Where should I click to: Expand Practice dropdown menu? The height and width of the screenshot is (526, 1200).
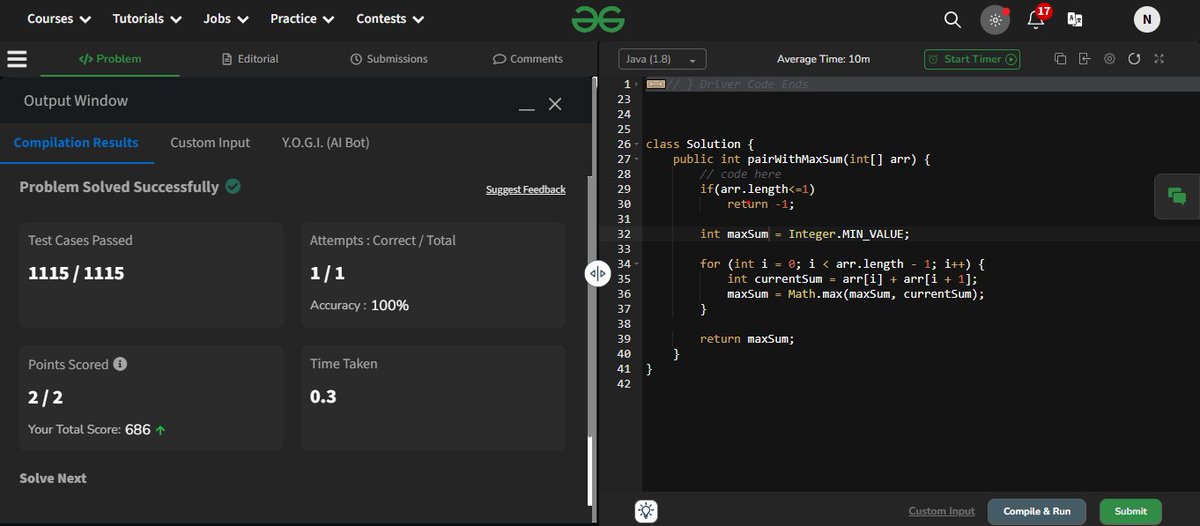coord(302,19)
